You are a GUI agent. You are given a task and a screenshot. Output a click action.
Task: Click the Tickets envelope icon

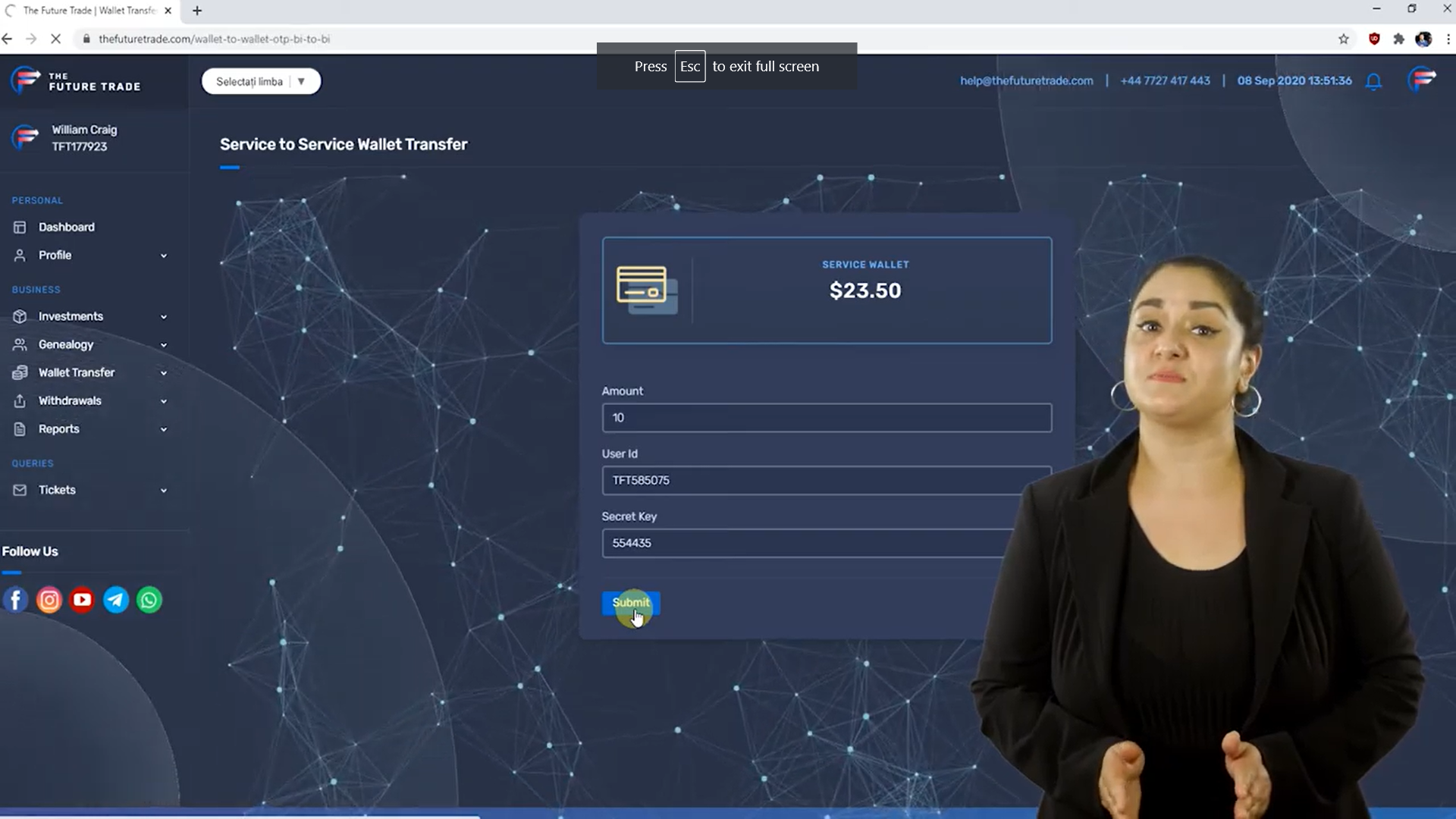tap(20, 490)
